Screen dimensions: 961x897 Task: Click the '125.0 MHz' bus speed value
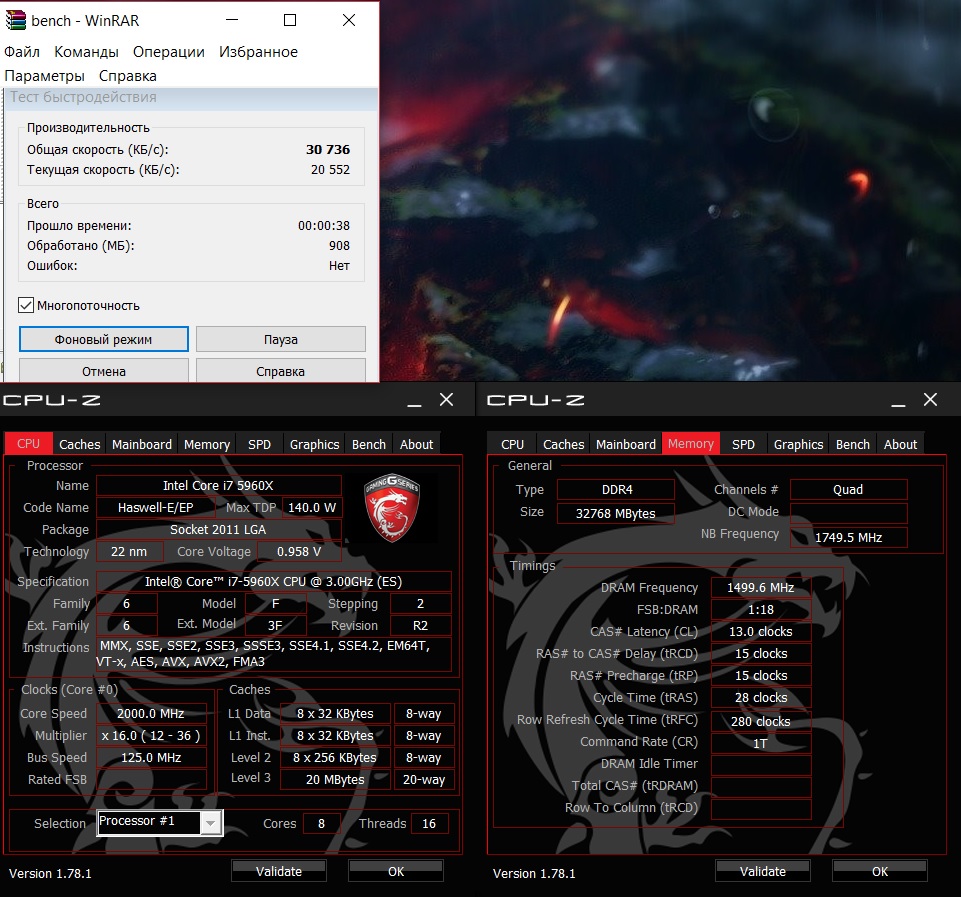(x=151, y=757)
